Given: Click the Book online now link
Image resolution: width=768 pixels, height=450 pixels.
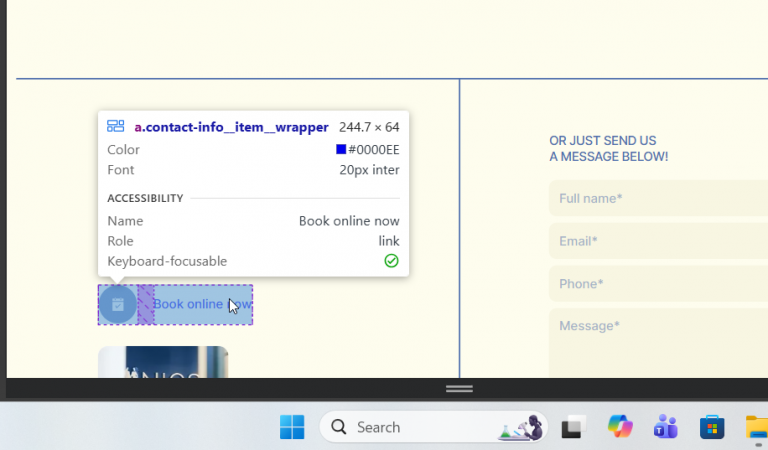Looking at the screenshot, I should (175, 305).
